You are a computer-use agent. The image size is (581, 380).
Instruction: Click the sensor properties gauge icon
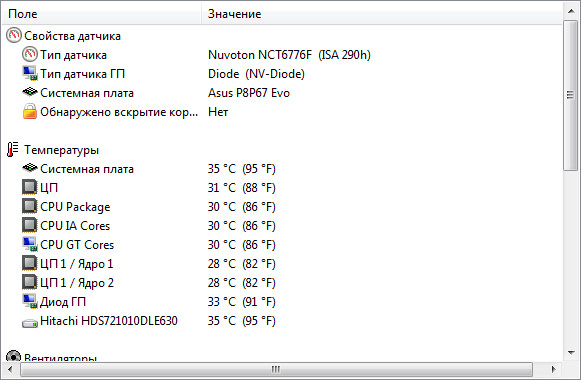13,36
